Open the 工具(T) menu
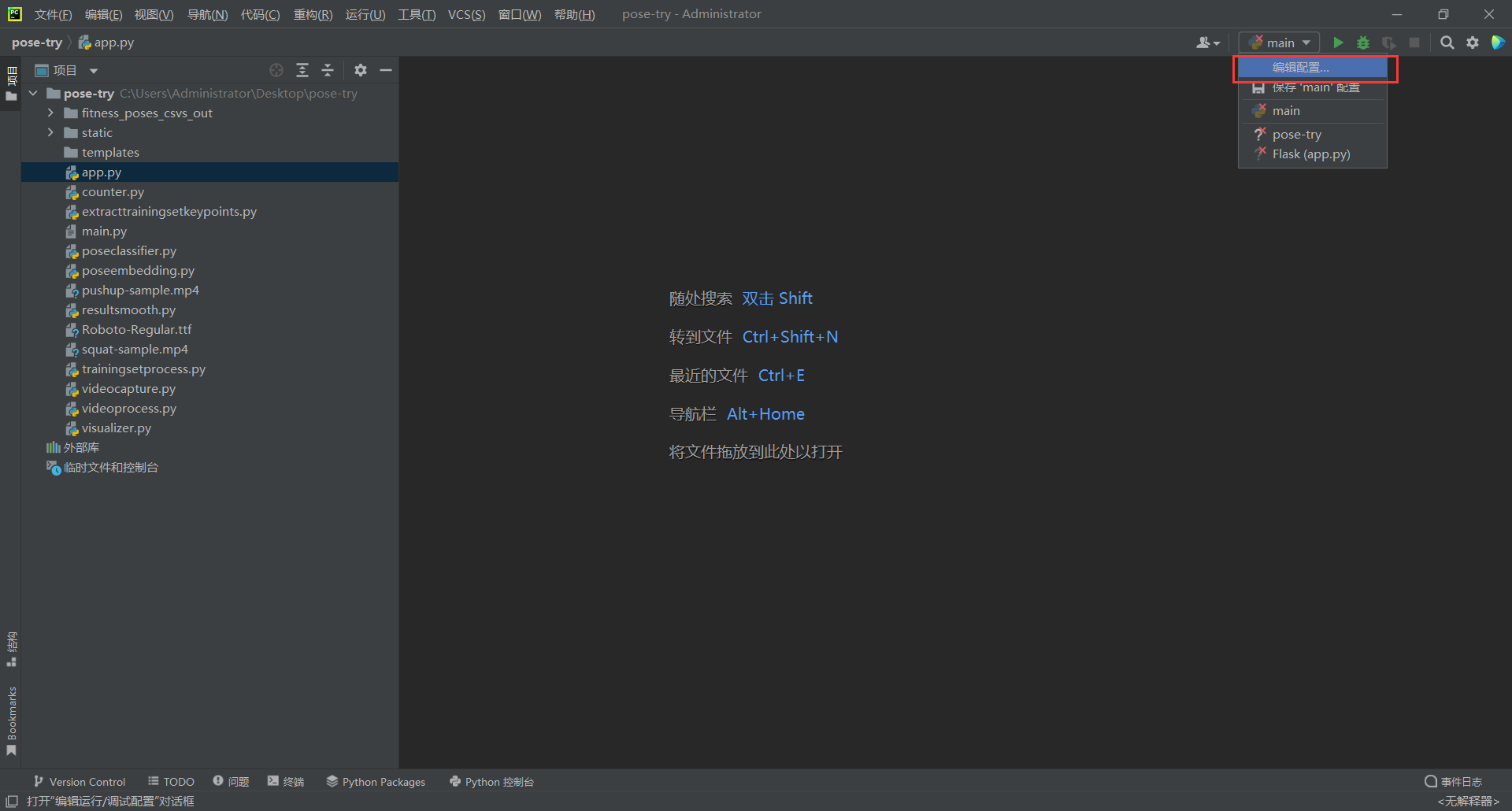Image resolution: width=1512 pixels, height=811 pixels. point(417,14)
